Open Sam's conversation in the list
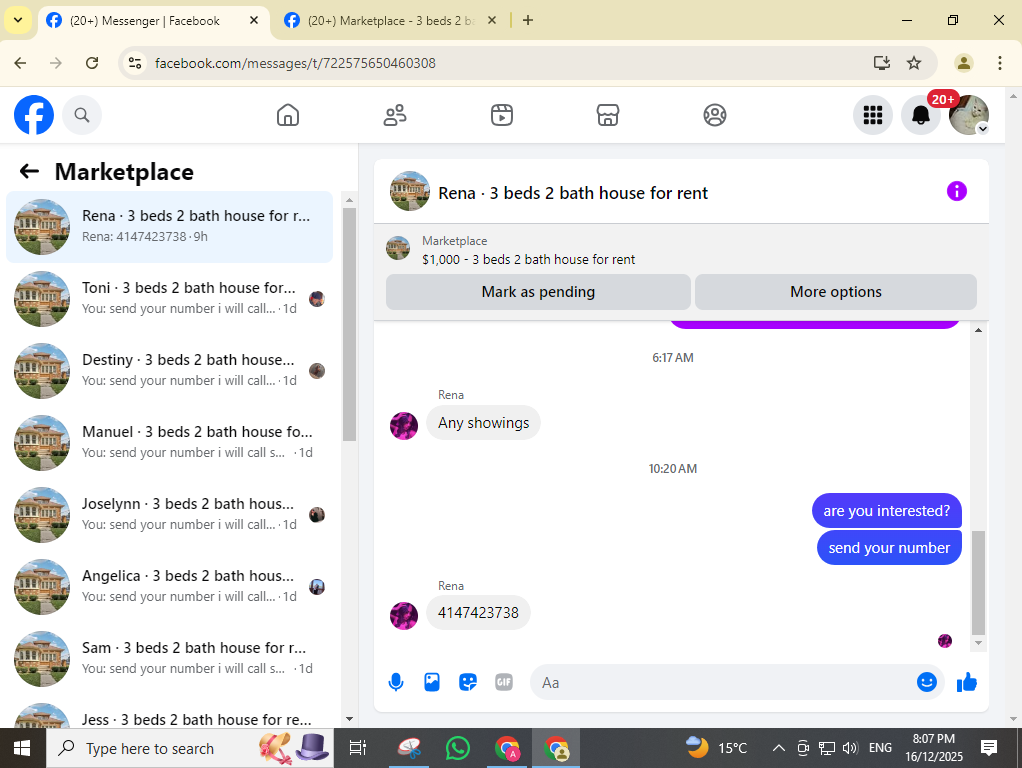 point(169,659)
